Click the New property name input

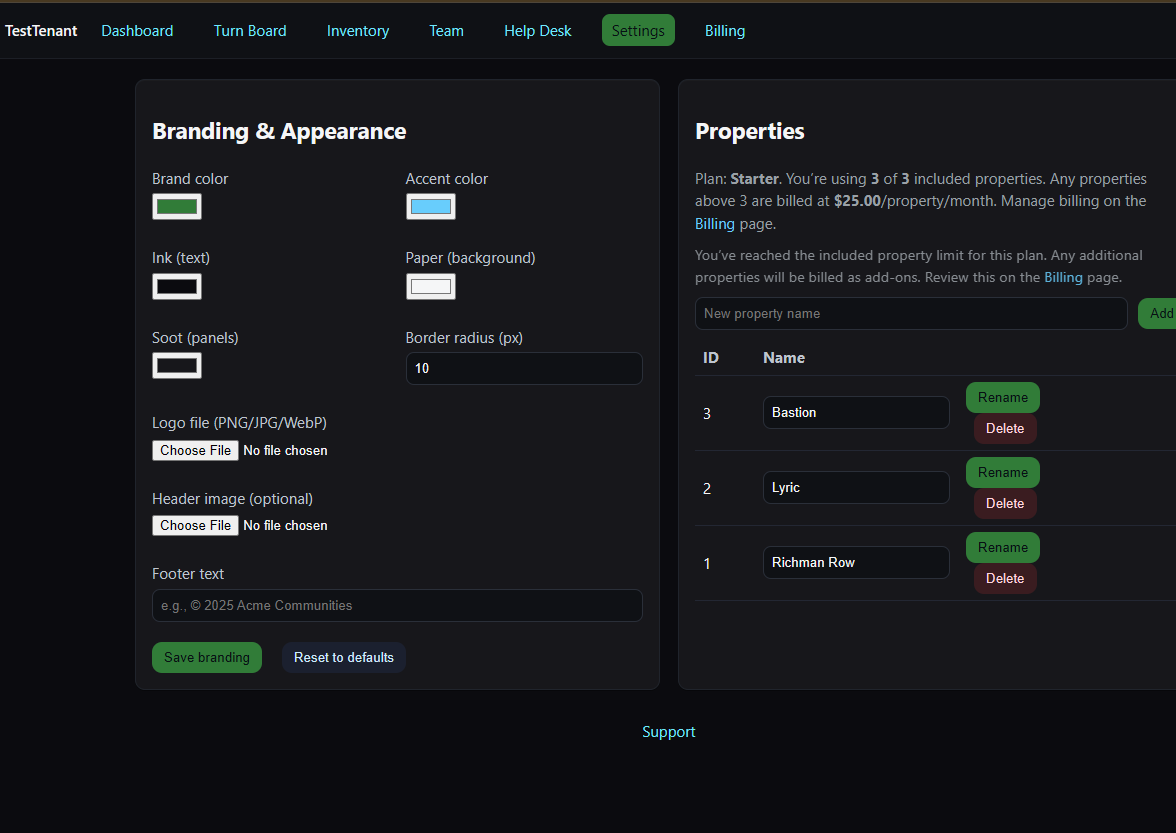pyautogui.click(x=910, y=314)
